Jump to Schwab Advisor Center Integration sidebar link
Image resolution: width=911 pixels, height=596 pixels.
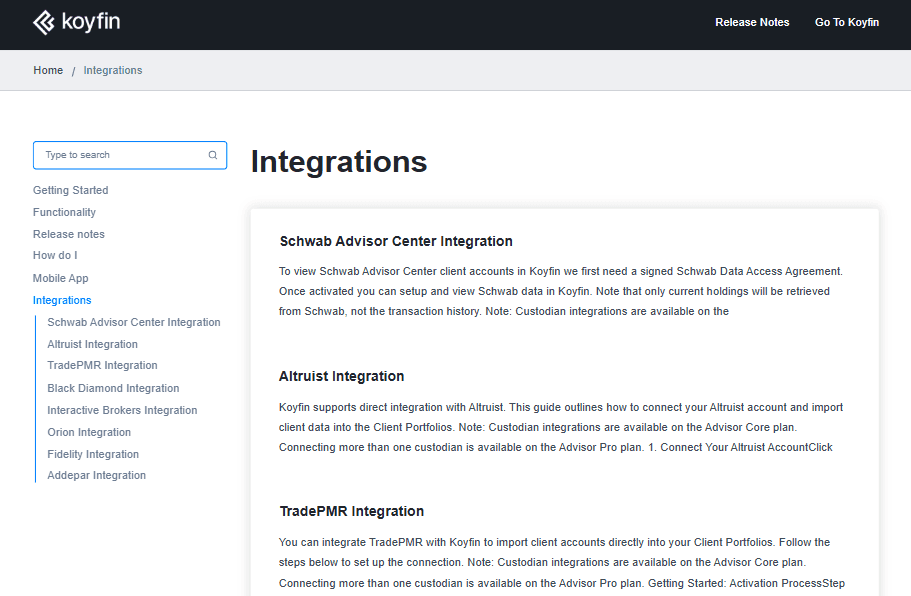tap(134, 322)
